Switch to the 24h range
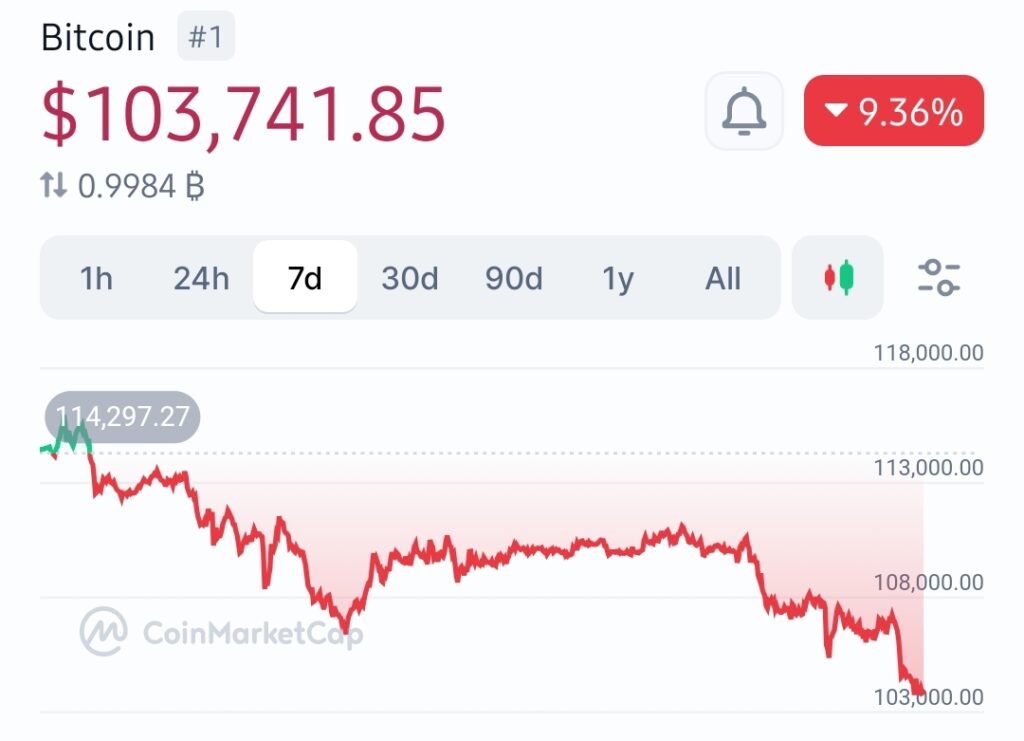This screenshot has width=1024, height=741. pyautogui.click(x=201, y=278)
